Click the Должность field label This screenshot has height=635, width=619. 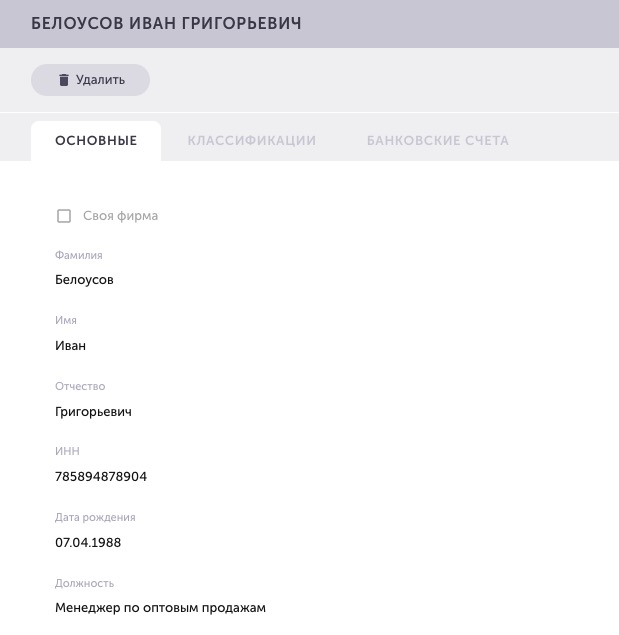tap(84, 583)
